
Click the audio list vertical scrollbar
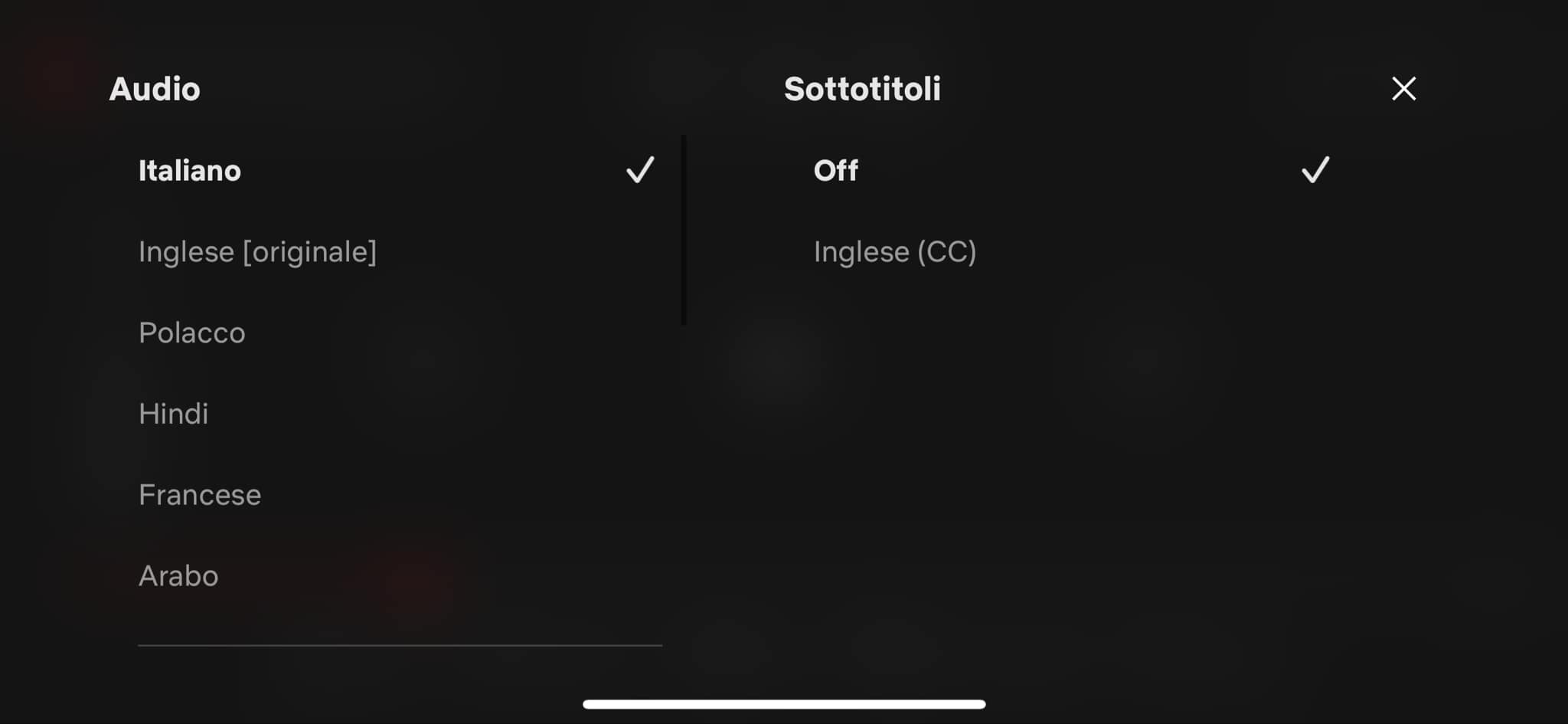684,230
